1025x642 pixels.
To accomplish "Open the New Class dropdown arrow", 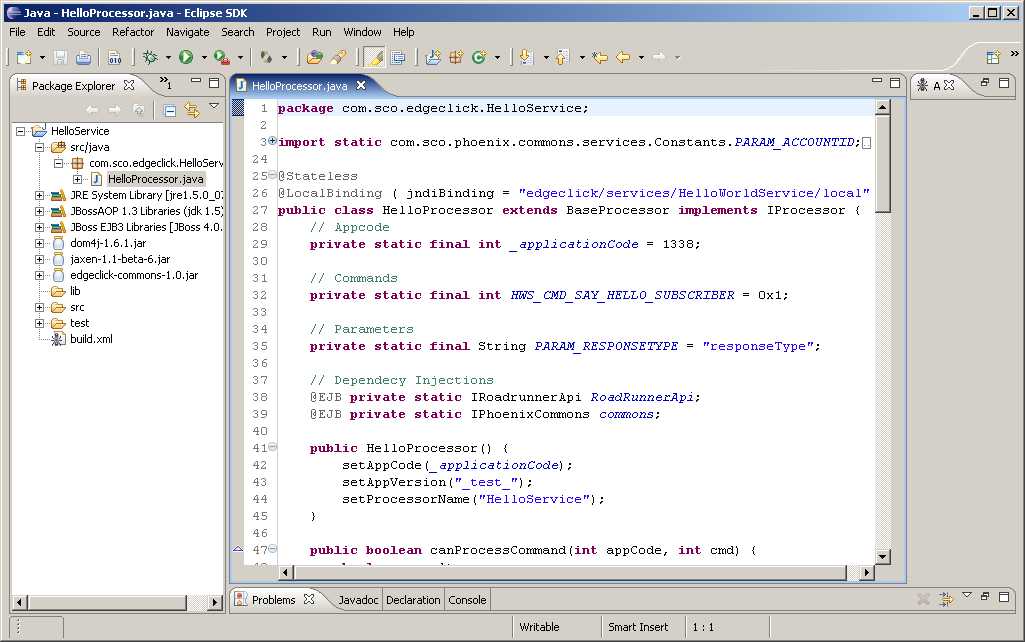I will coord(497,58).
